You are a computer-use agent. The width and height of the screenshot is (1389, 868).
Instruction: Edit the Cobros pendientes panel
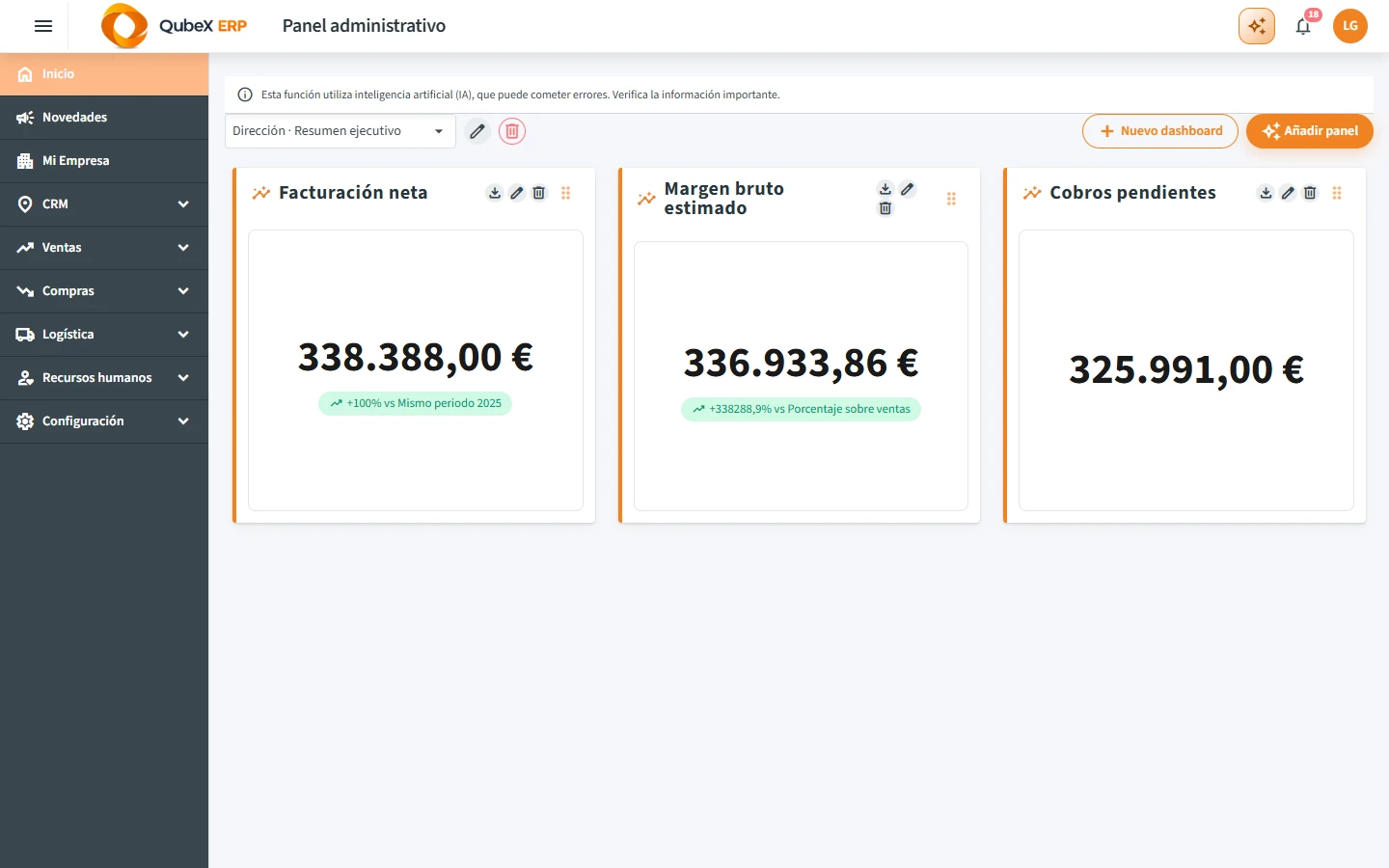1288,193
